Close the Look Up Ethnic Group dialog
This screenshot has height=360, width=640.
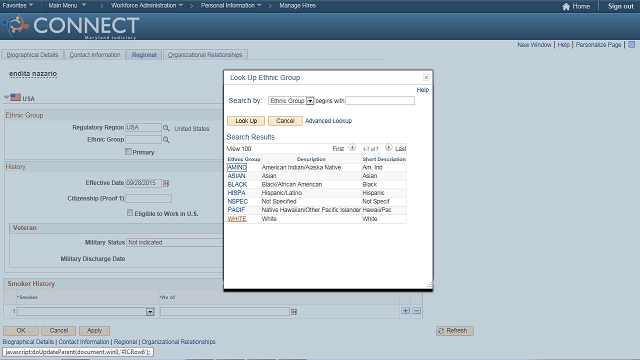(x=426, y=78)
